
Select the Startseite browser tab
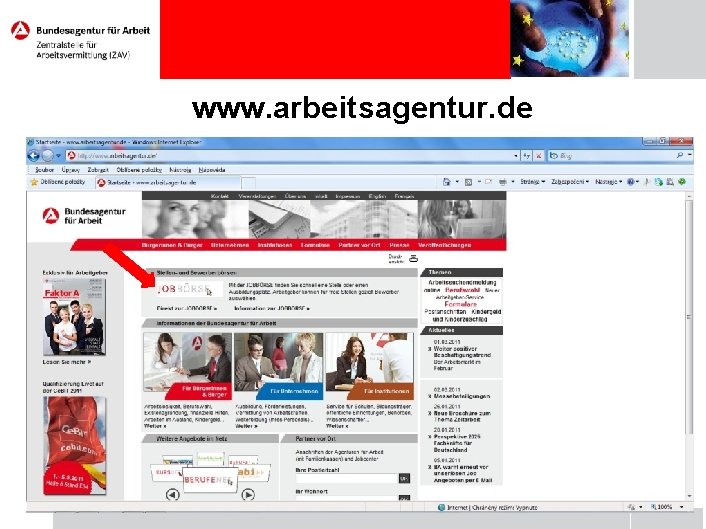pos(168,183)
